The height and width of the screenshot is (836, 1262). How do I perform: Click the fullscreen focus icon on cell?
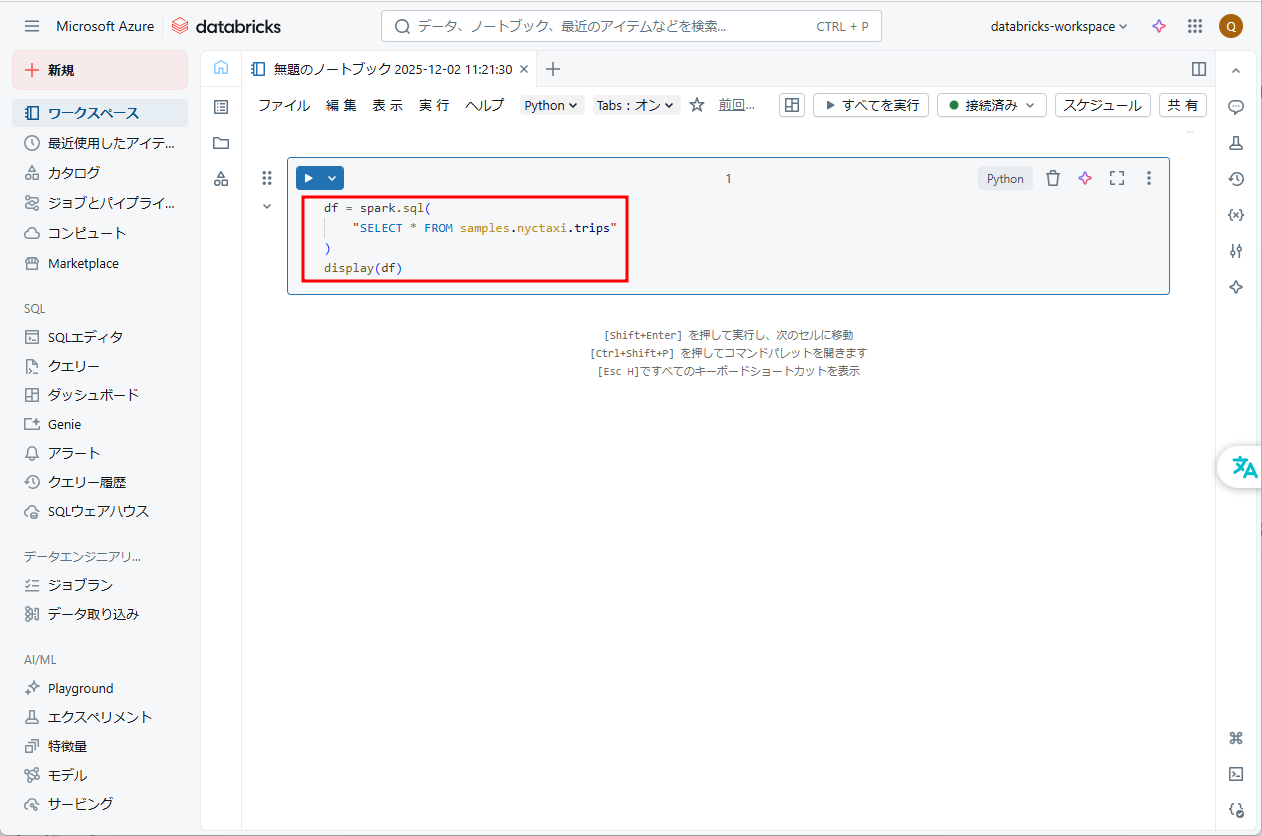1117,178
